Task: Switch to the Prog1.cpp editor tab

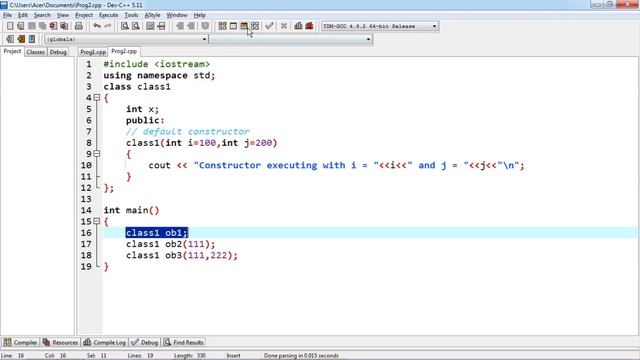Action: pos(93,52)
